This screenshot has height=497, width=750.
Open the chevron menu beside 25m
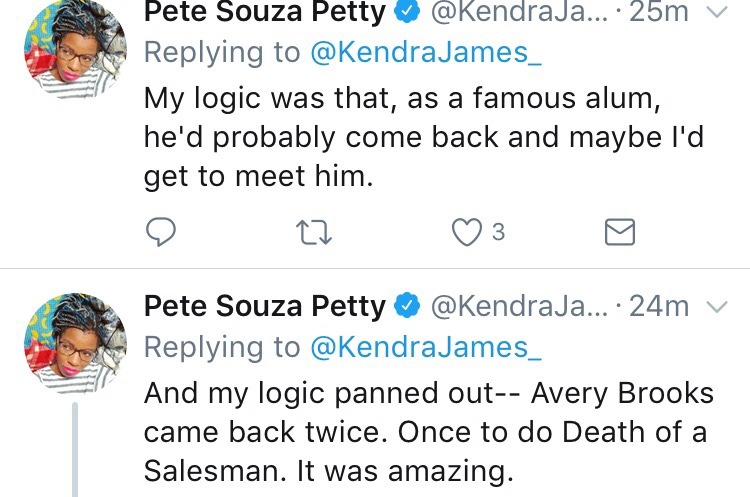pyautogui.click(x=715, y=13)
